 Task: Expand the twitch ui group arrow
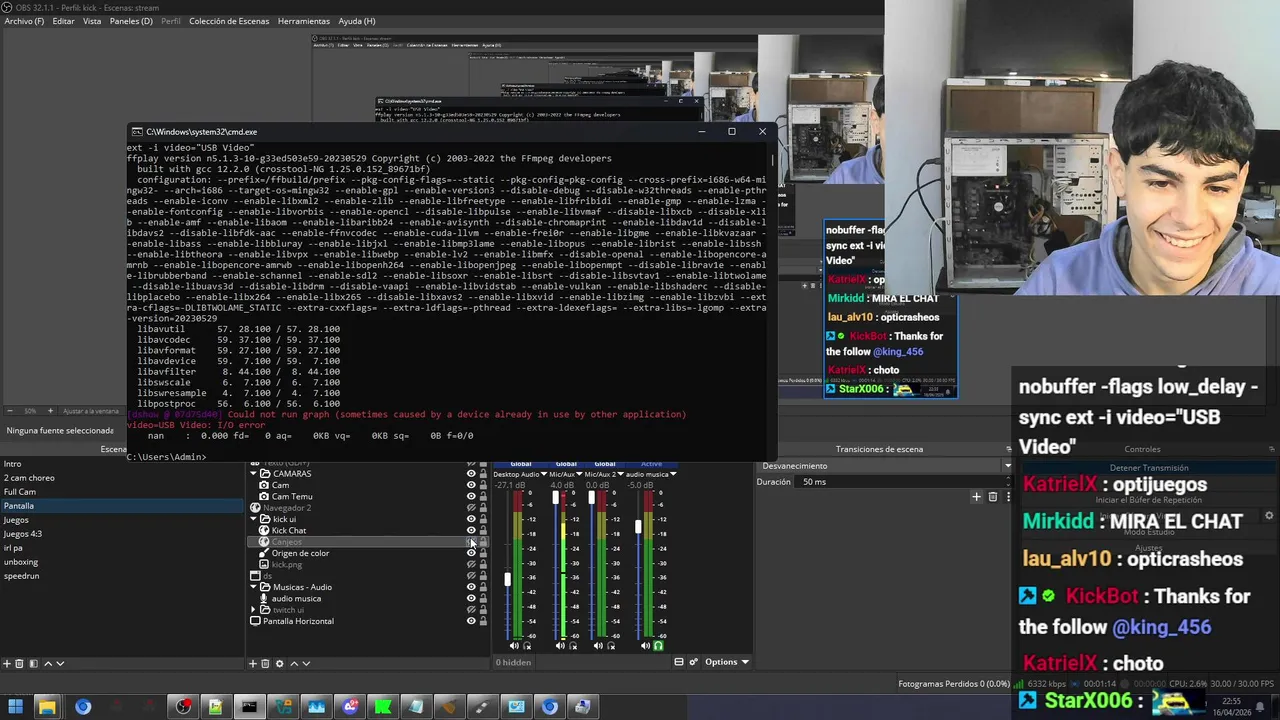[x=254, y=610]
